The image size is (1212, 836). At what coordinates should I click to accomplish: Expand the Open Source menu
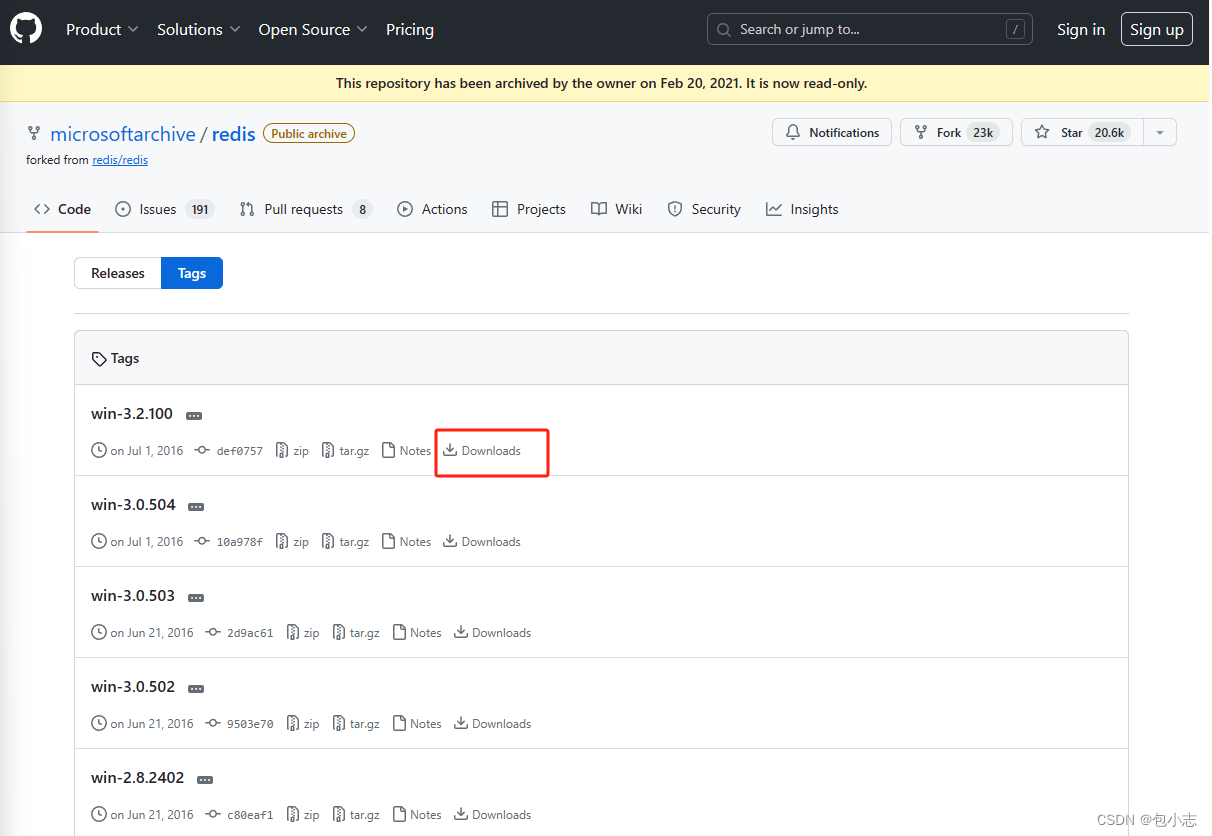point(313,30)
